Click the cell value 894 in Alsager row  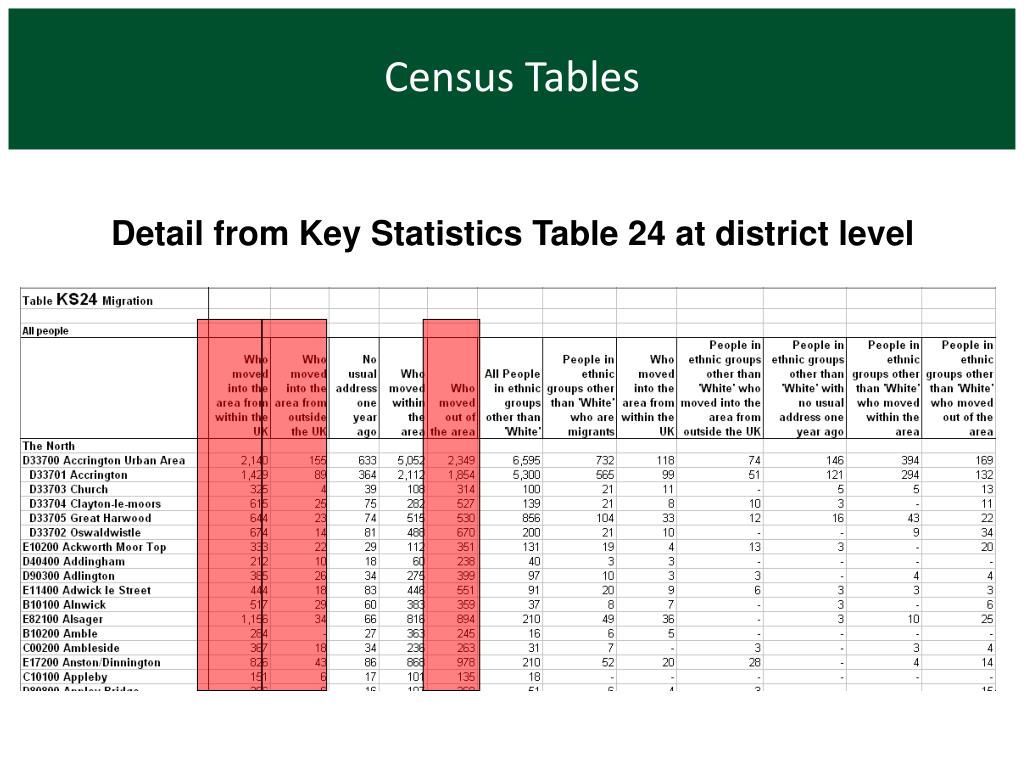[x=466, y=619]
